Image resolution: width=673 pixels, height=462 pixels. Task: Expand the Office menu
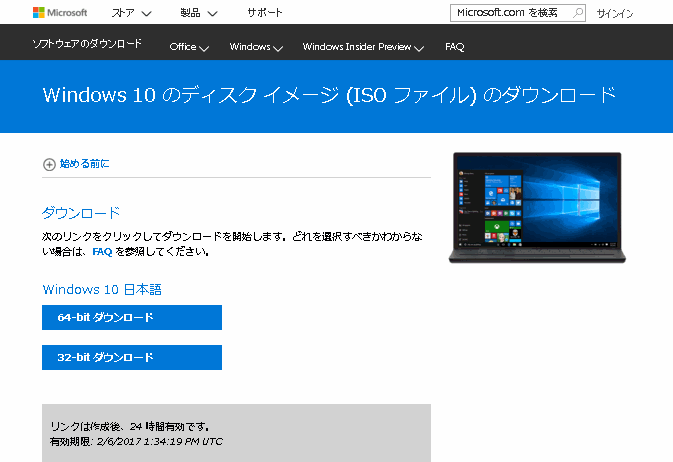click(189, 47)
